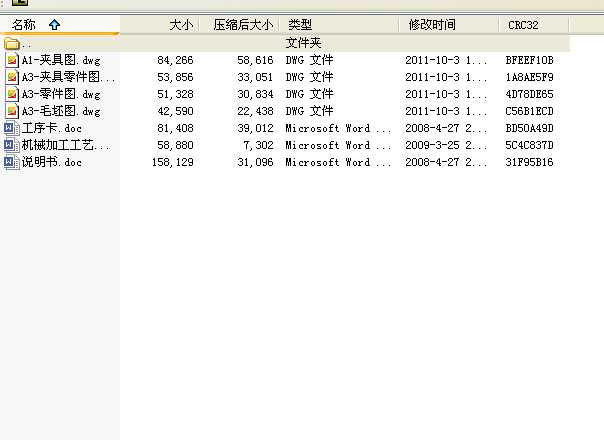Click size value 84,266

(x=175, y=60)
